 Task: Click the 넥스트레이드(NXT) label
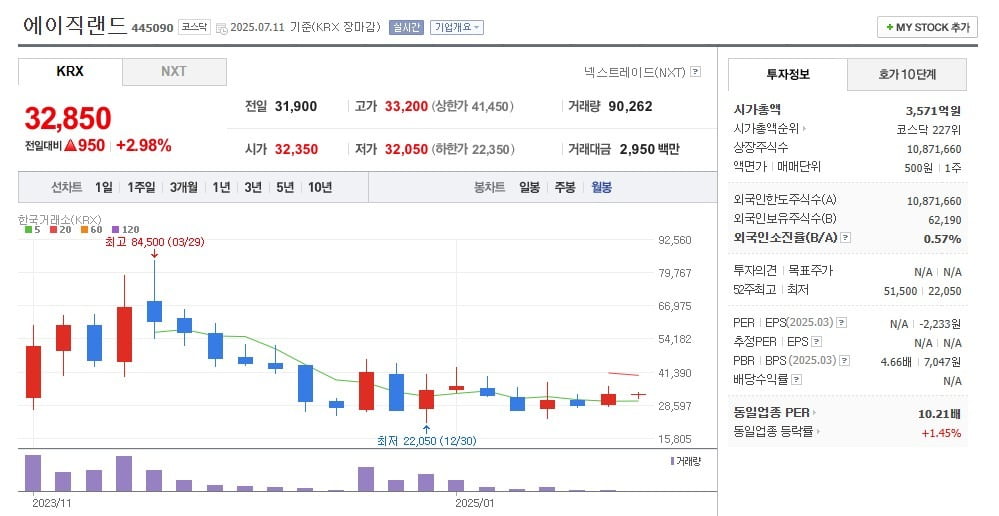pyautogui.click(x=635, y=72)
